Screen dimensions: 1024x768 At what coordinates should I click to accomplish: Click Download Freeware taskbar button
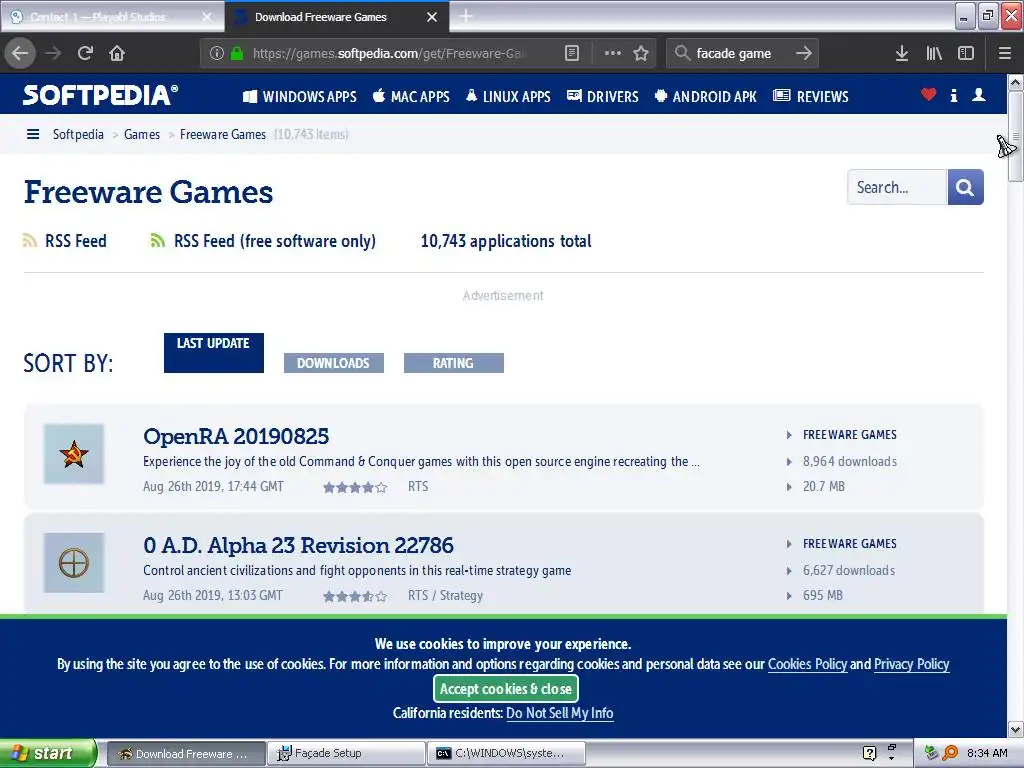click(186, 753)
